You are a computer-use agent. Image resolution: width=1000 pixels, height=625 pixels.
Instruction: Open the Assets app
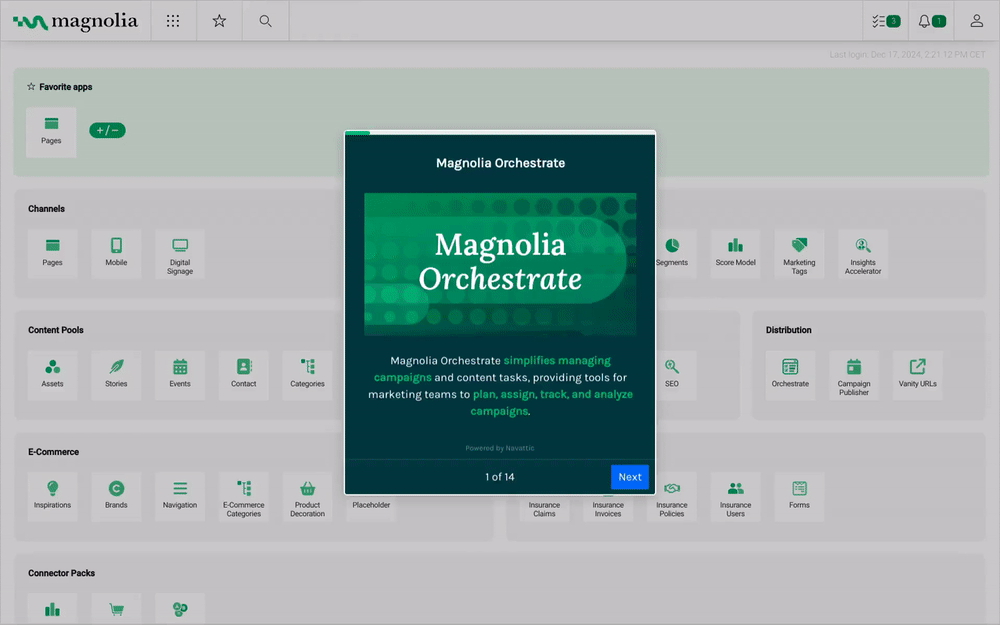coord(52,372)
